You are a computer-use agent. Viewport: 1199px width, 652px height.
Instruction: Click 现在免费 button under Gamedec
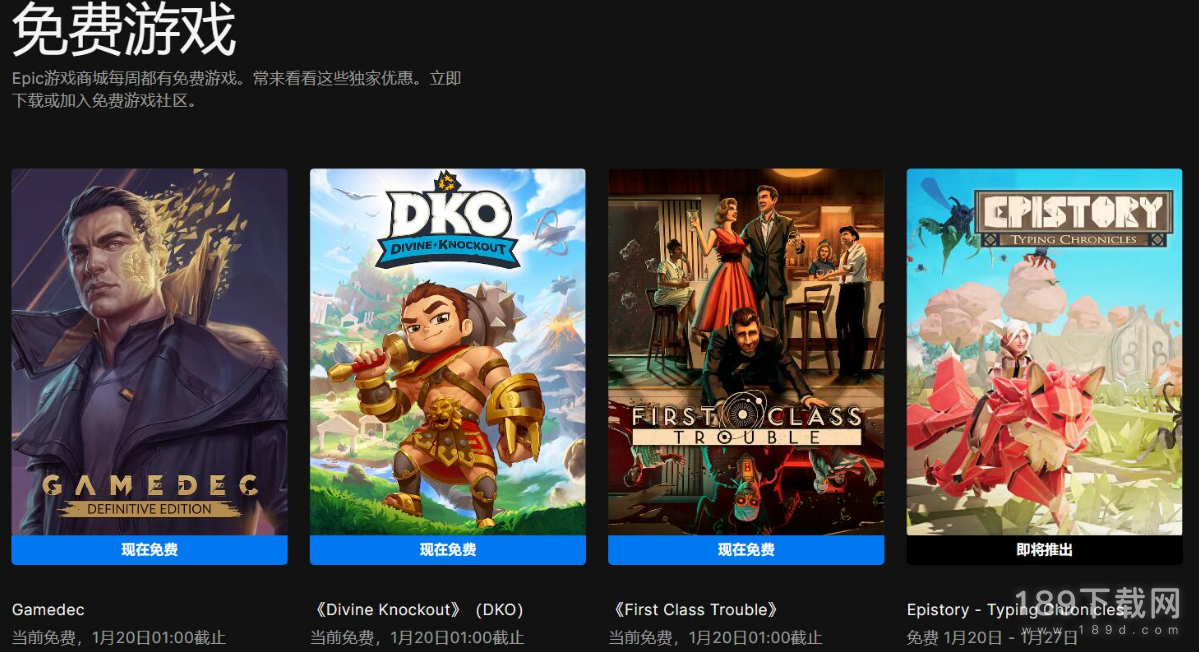pos(149,550)
